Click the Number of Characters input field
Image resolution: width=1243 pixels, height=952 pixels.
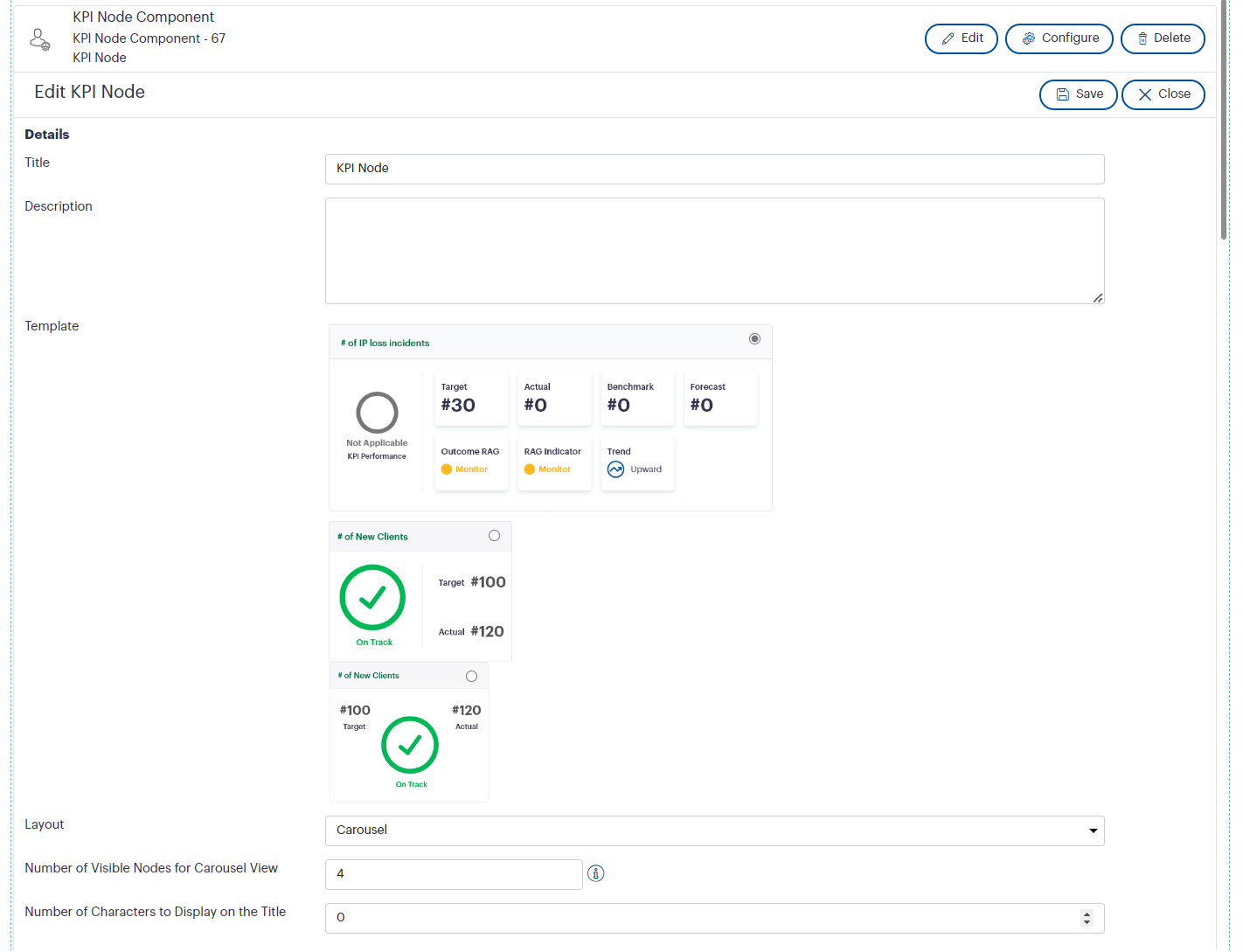tap(714, 918)
